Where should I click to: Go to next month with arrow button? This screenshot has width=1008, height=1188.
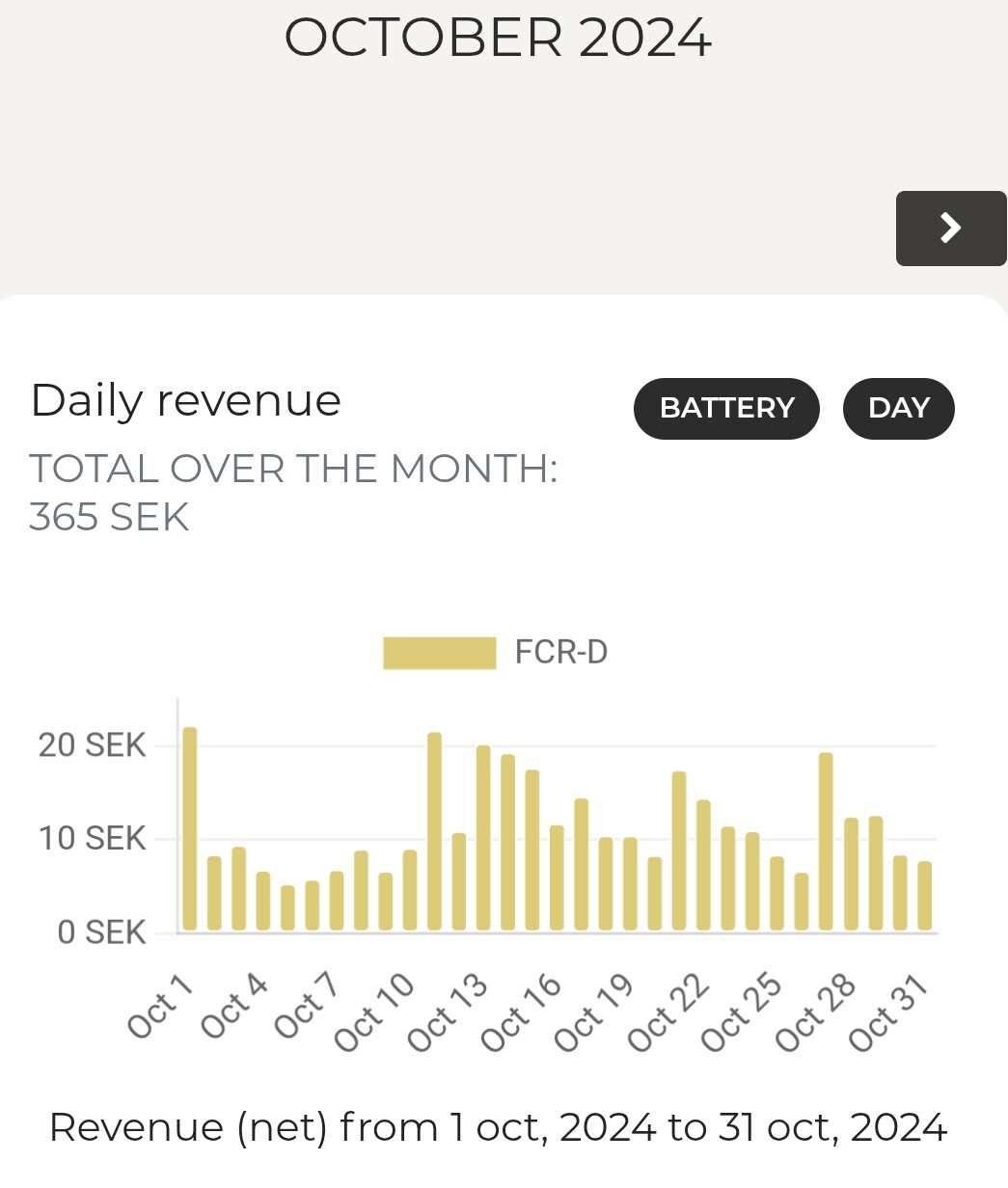[950, 228]
